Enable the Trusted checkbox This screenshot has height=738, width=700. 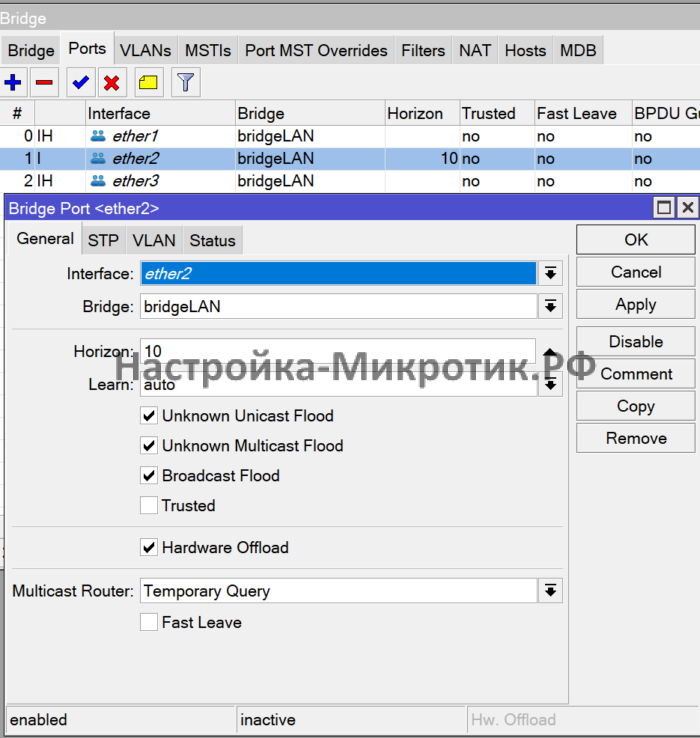[149, 506]
